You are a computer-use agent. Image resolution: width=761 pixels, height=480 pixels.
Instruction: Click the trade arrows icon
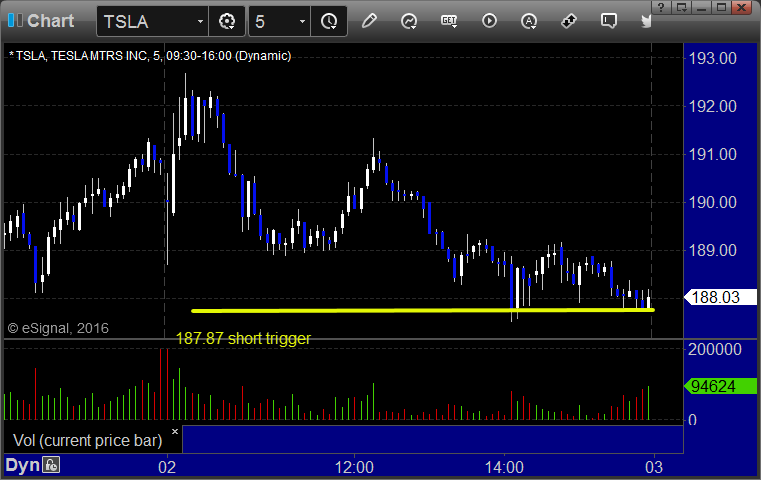pos(569,21)
